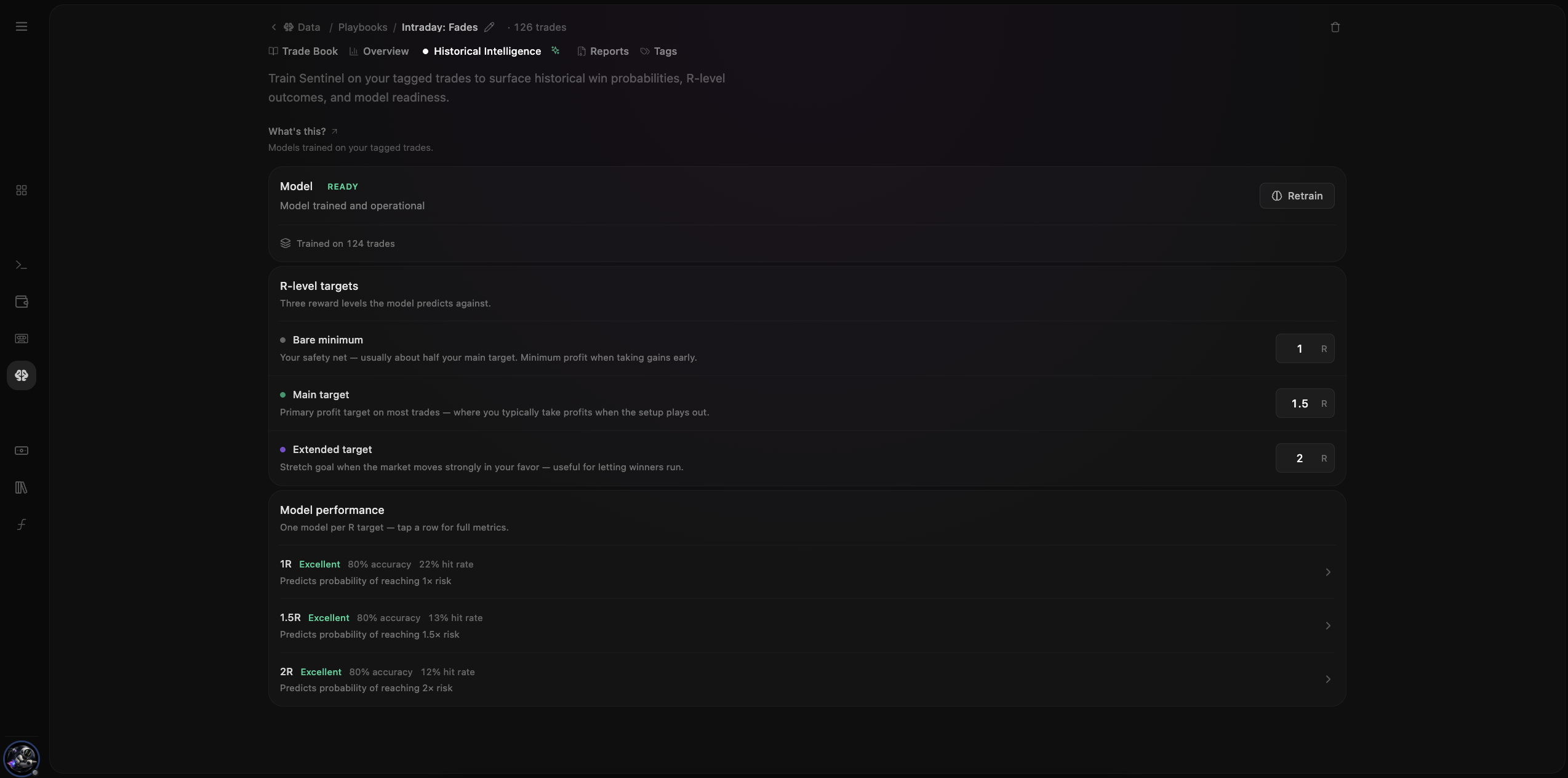Click the '13% hit rate' value
The height and width of the screenshot is (778, 1568).
point(455,618)
